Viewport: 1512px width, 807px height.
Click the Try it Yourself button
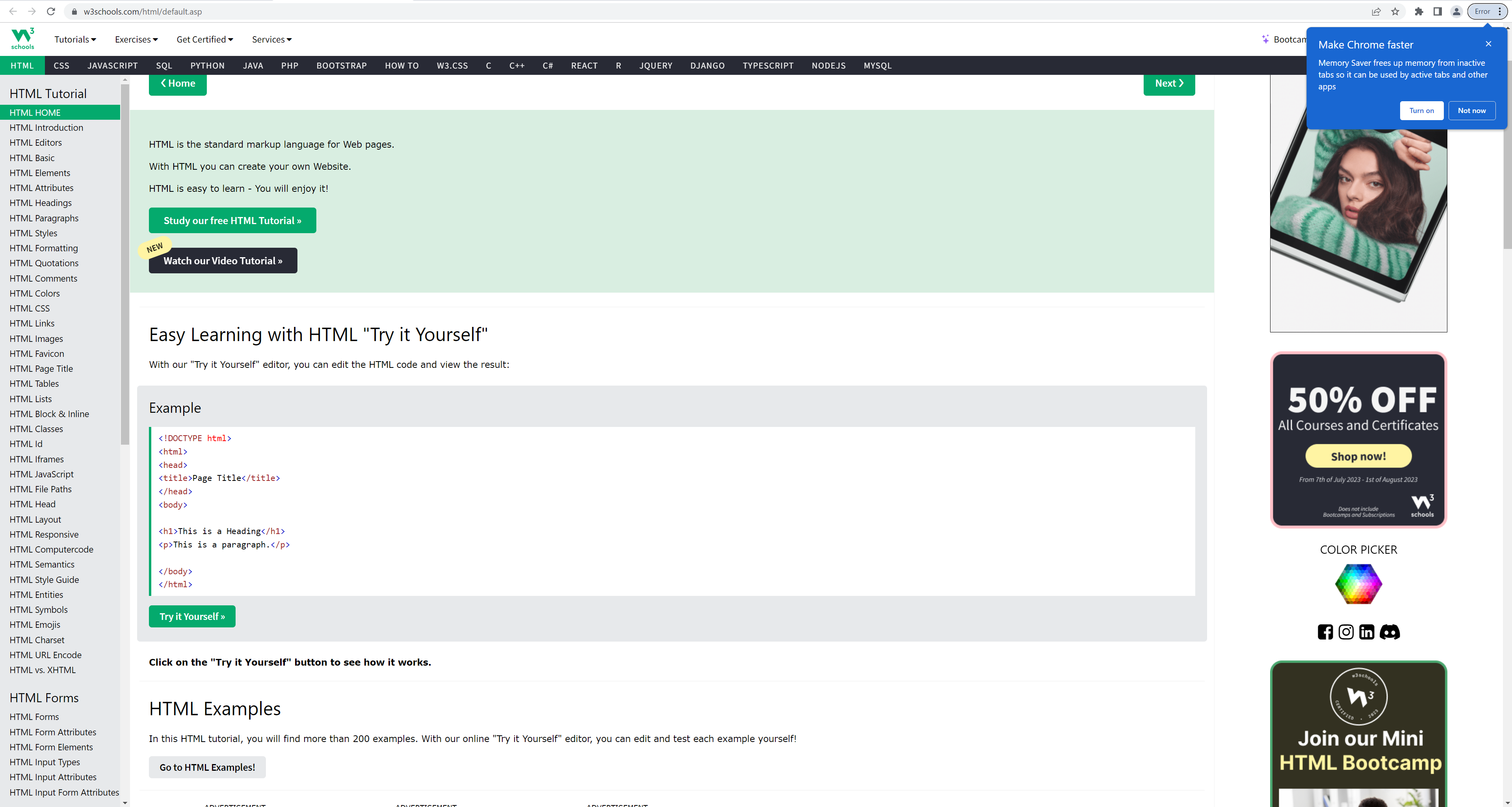(x=192, y=616)
